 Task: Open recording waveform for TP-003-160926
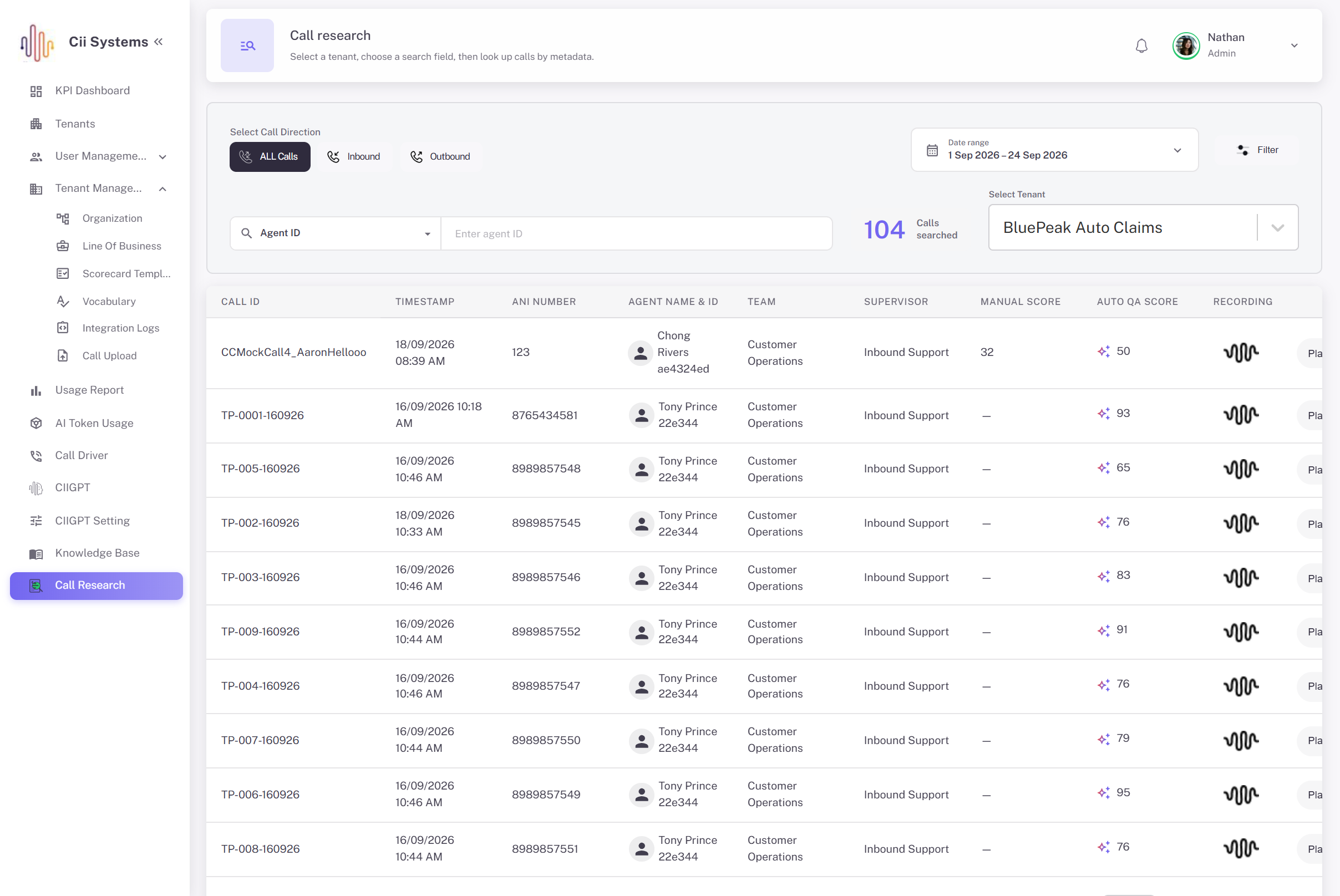pyautogui.click(x=1241, y=578)
